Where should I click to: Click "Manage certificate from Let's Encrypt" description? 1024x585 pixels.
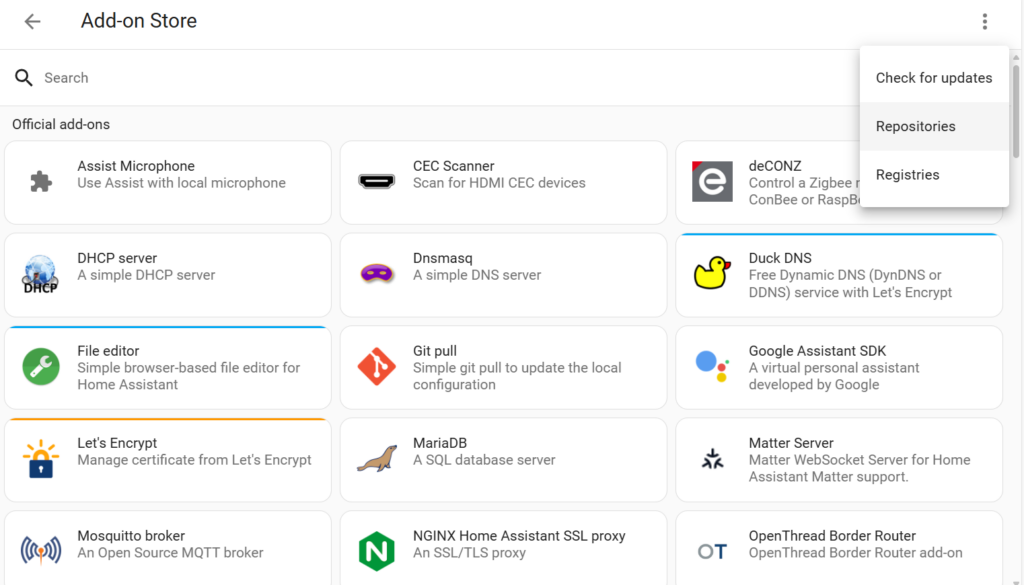click(x=194, y=460)
